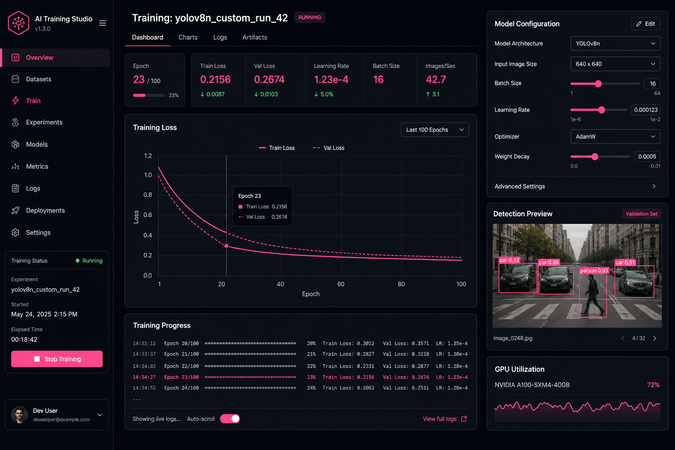Click the Epoch 20/100 log row
Viewport: 675px width, 450px height.
pos(300,343)
